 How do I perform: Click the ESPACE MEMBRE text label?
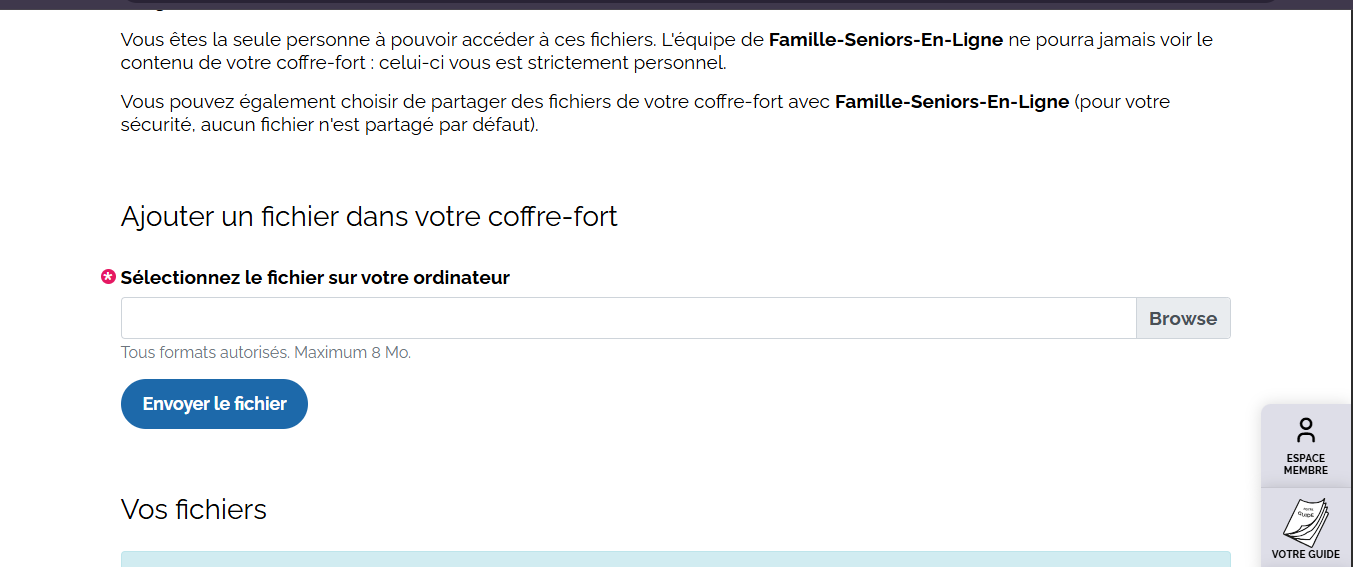click(x=1306, y=464)
